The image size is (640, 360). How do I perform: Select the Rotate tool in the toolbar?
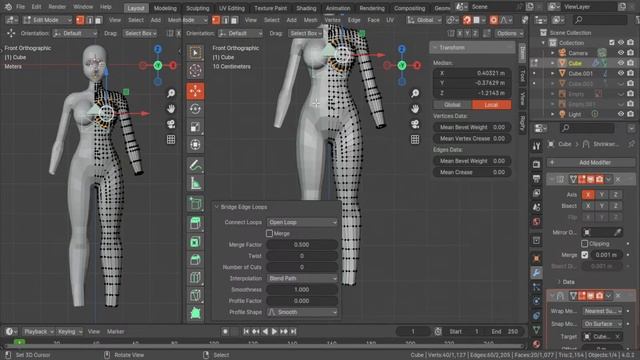point(195,109)
